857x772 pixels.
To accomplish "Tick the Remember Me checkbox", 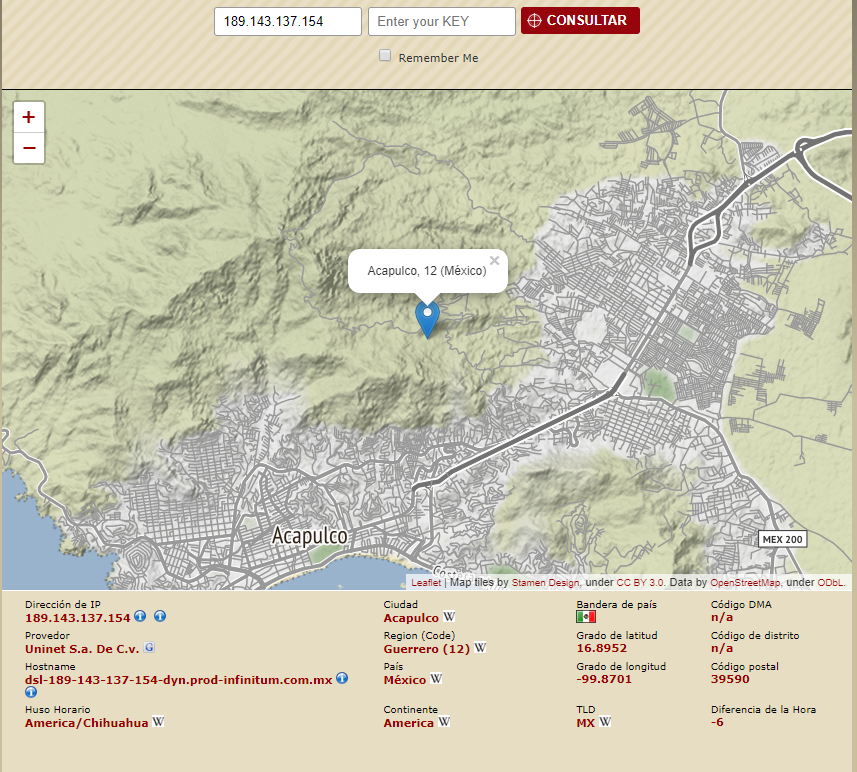I will [x=385, y=55].
